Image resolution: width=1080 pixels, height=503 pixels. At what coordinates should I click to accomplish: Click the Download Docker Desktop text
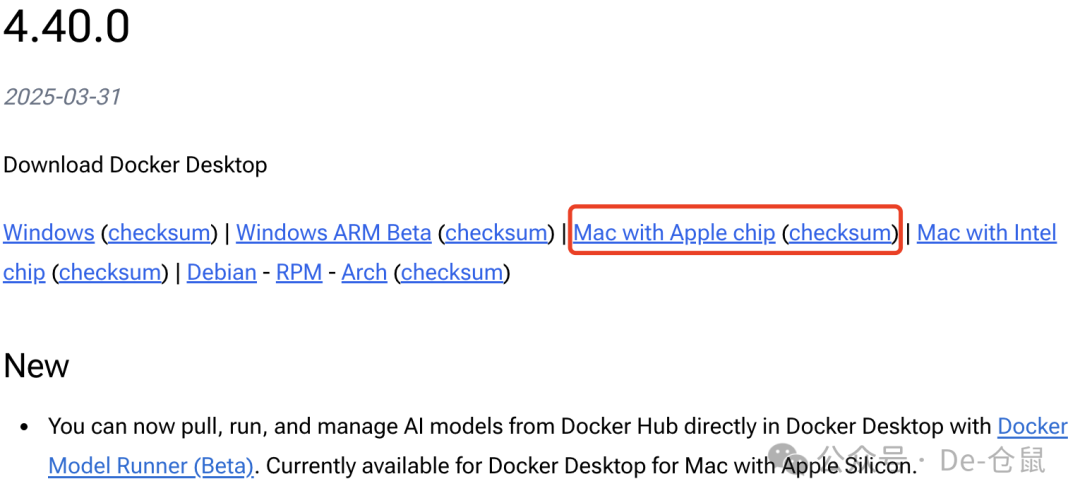(135, 165)
